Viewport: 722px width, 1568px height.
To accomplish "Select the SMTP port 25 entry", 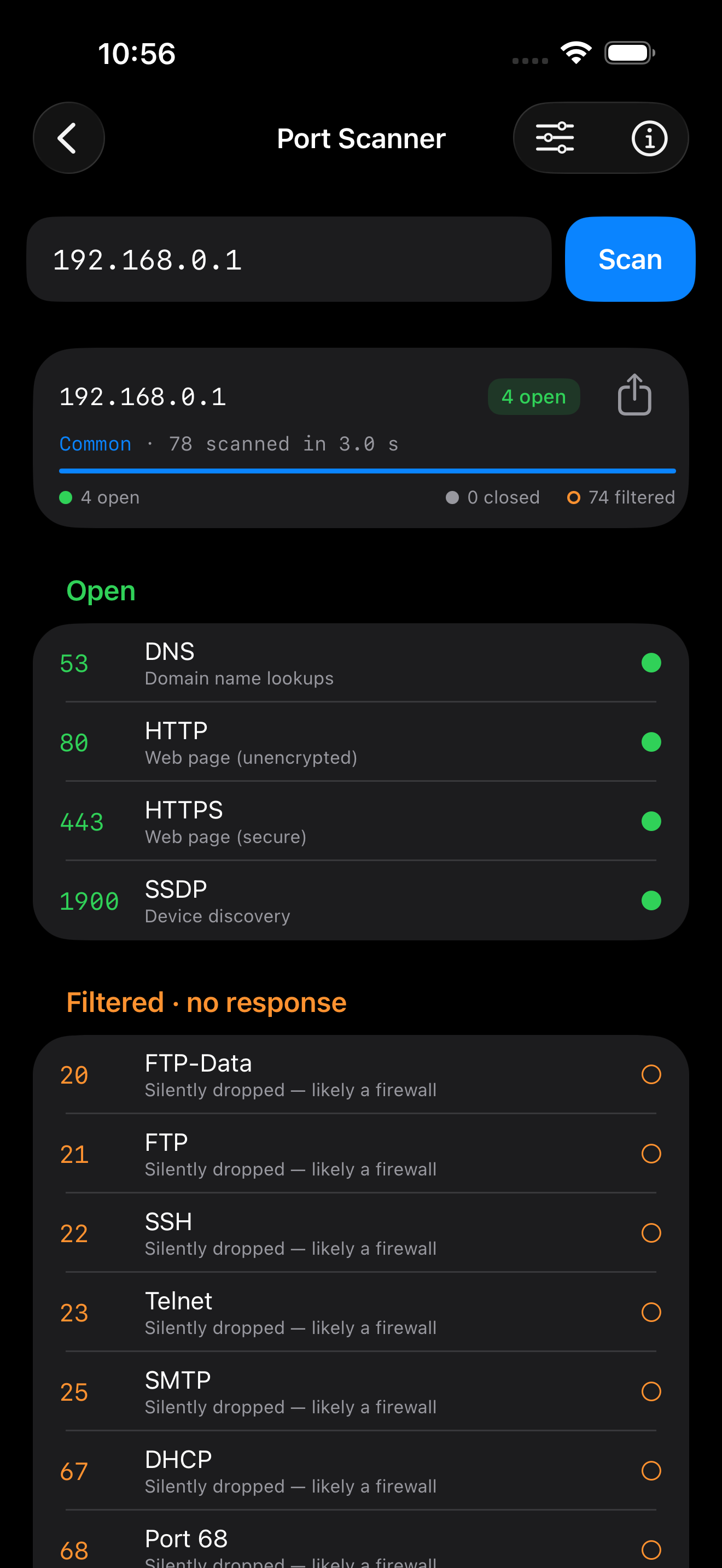I will click(x=360, y=1391).
